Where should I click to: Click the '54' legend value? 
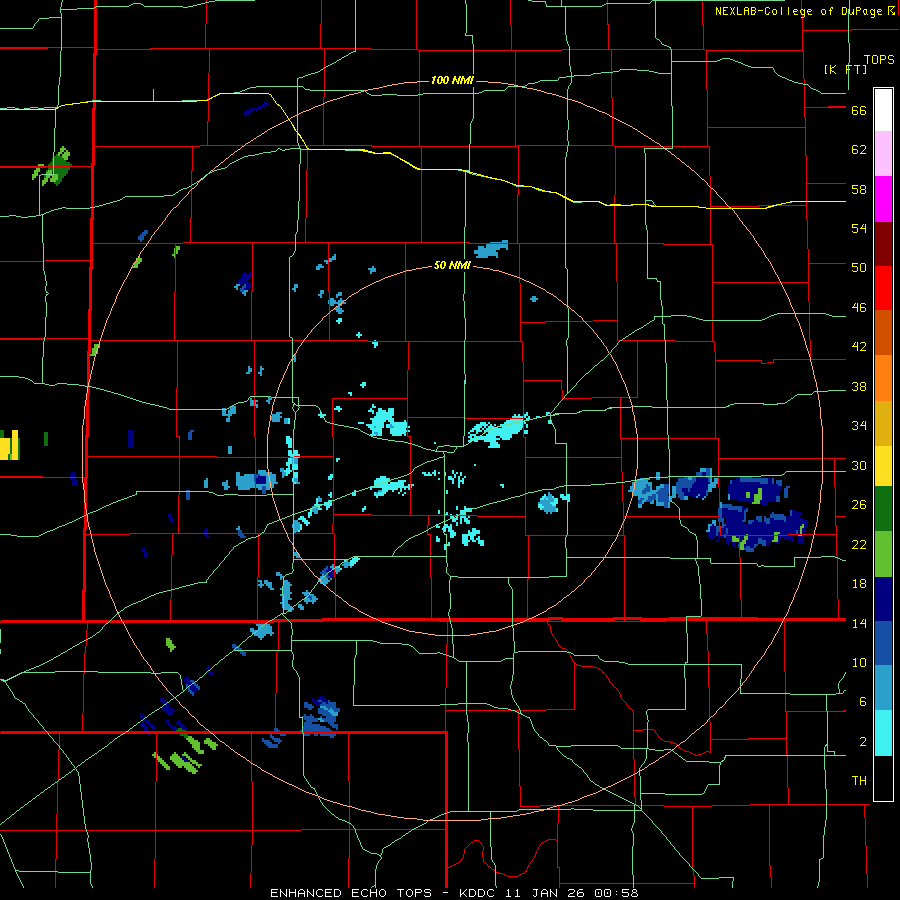tap(859, 228)
